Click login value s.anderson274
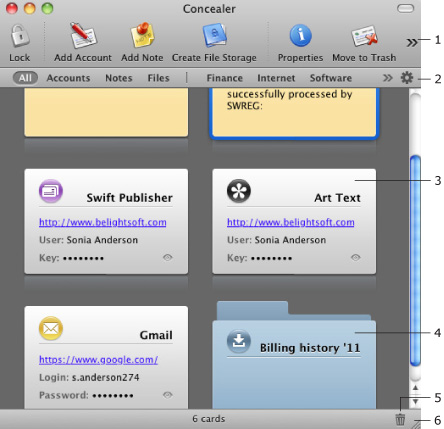This screenshot has height=429, width=444. point(106,377)
